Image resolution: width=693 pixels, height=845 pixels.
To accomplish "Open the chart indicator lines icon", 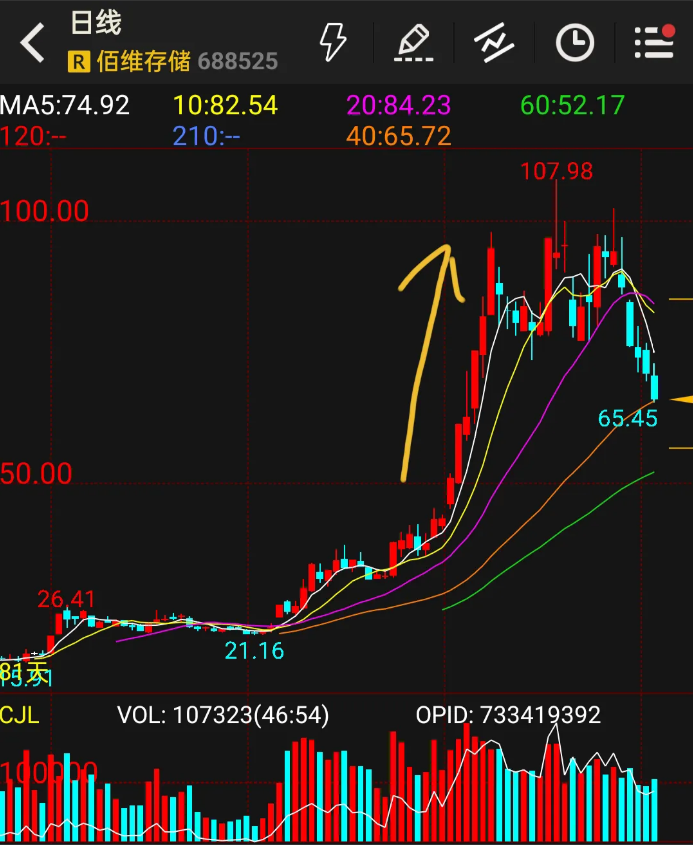I will pyautogui.click(x=494, y=42).
